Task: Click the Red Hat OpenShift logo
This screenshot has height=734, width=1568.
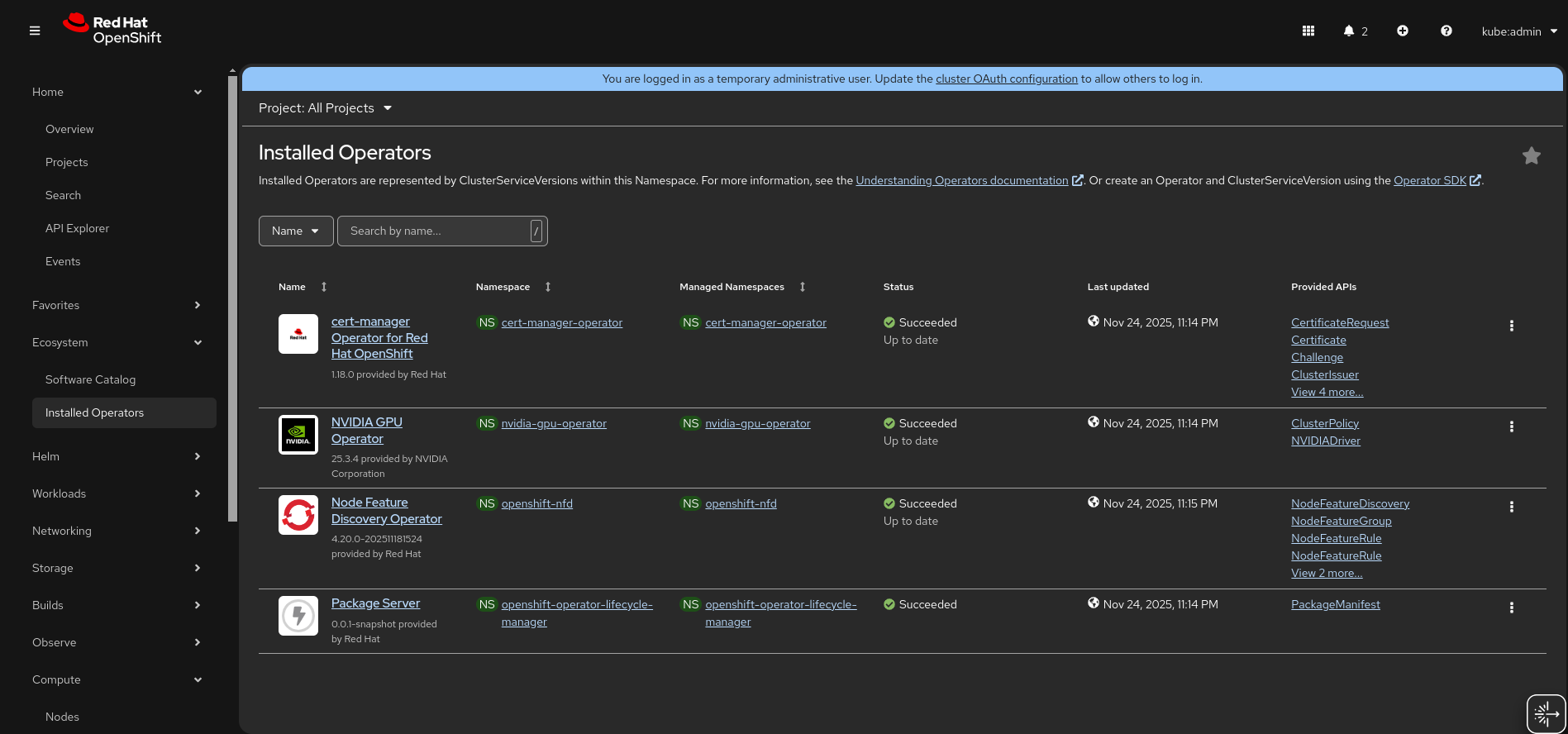Action: 112,30
